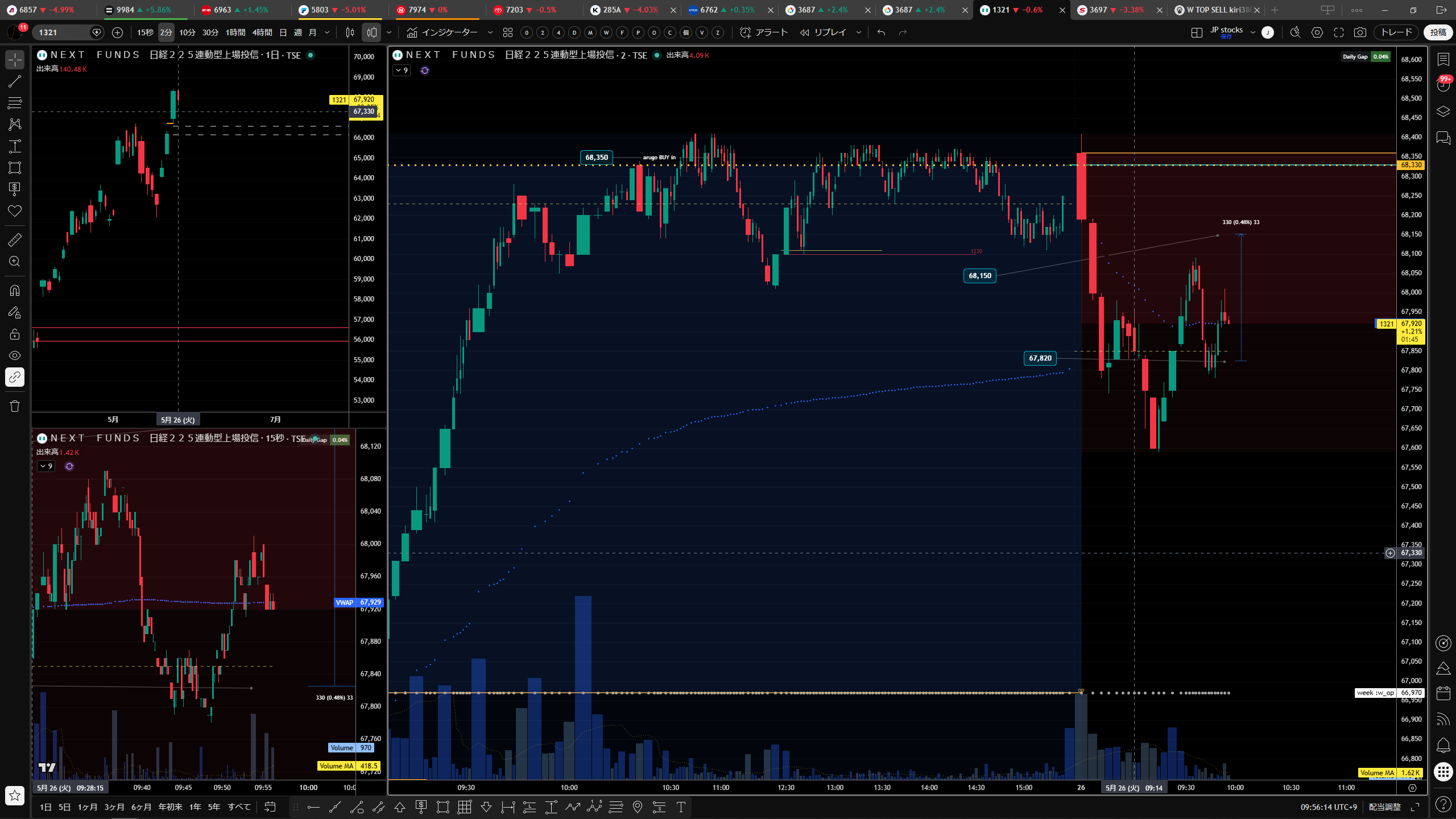Expand the replay options dropdown arrow
This screenshot has width=1456, height=819.
859,32
